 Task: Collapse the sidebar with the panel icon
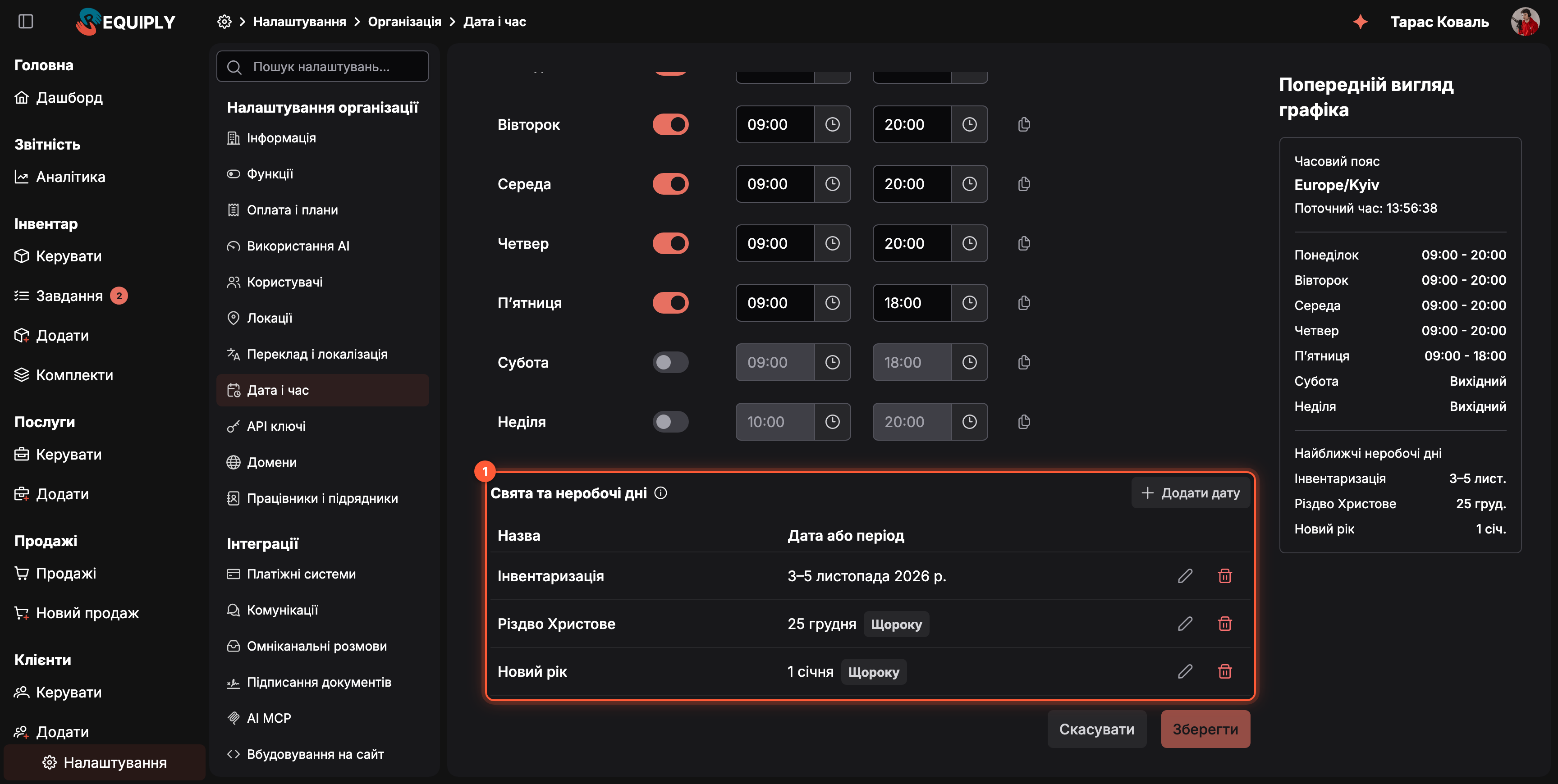coord(25,21)
